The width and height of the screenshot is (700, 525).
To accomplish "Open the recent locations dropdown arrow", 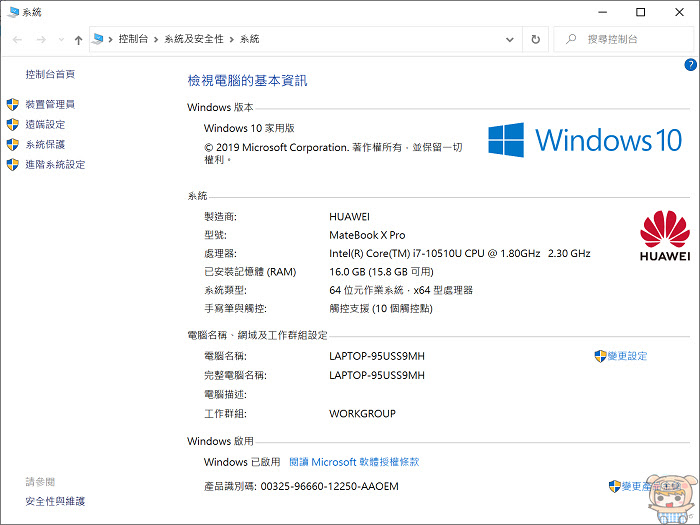I will [x=61, y=40].
